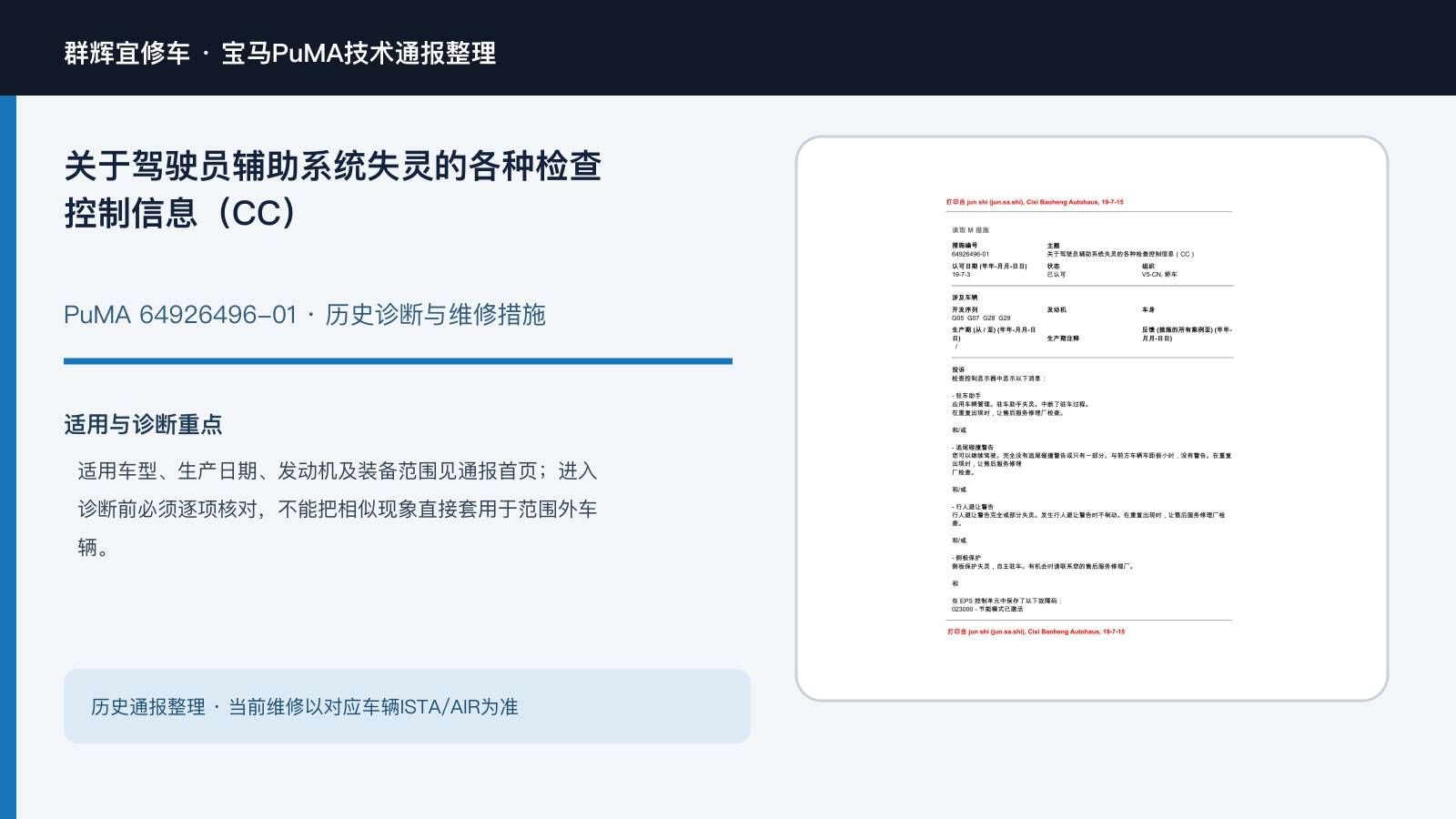Image resolution: width=1456 pixels, height=819 pixels.
Task: Click the blue vertical accent bar at left edge
Action: 8,457
